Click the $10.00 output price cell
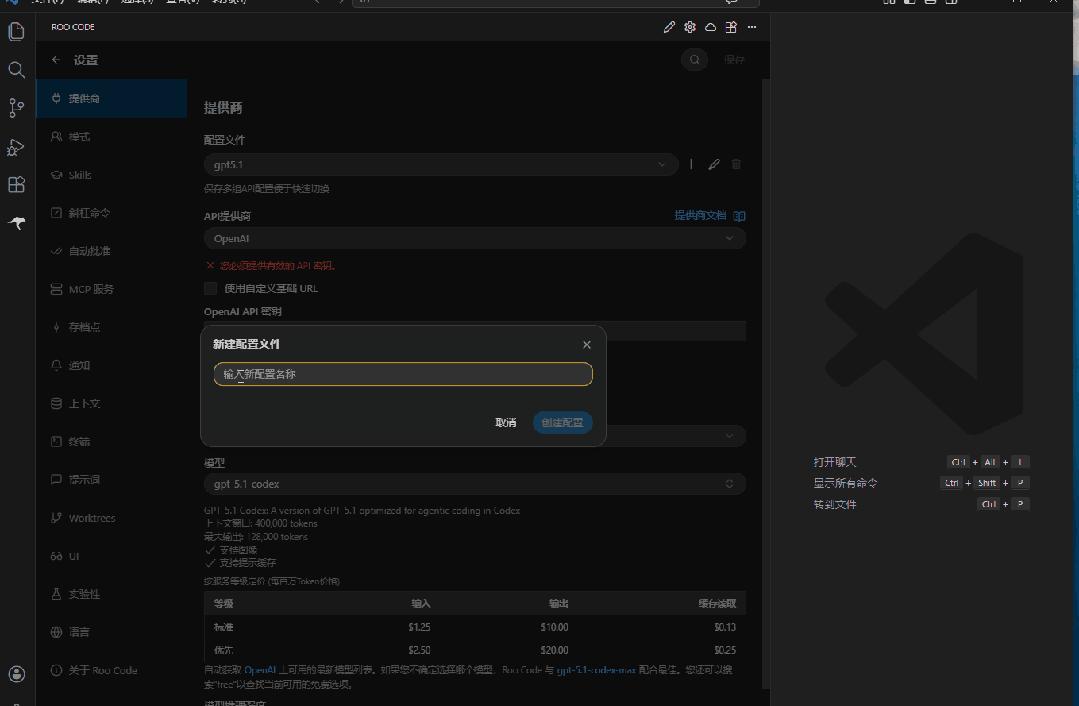1079x706 pixels. point(554,628)
